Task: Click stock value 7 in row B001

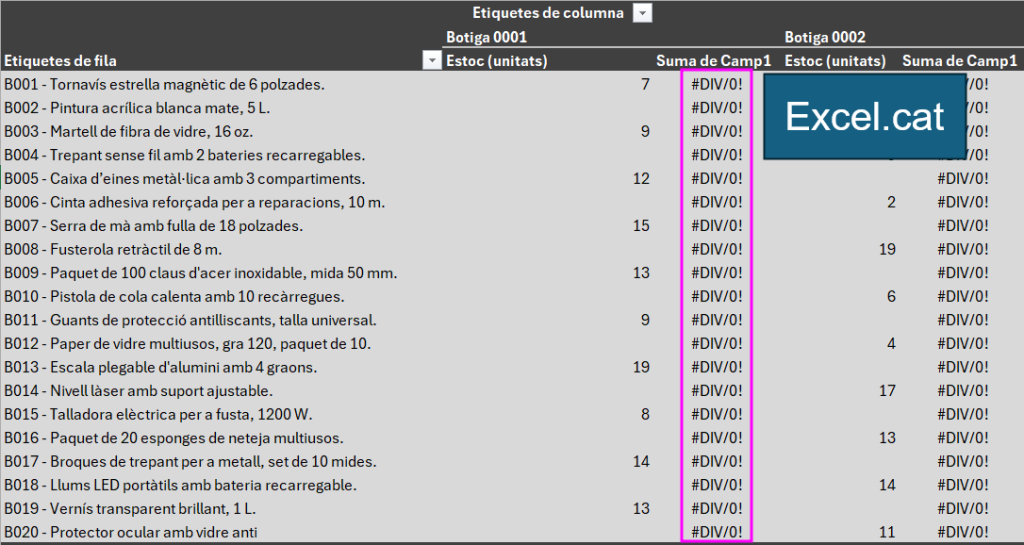Action: 645,84
